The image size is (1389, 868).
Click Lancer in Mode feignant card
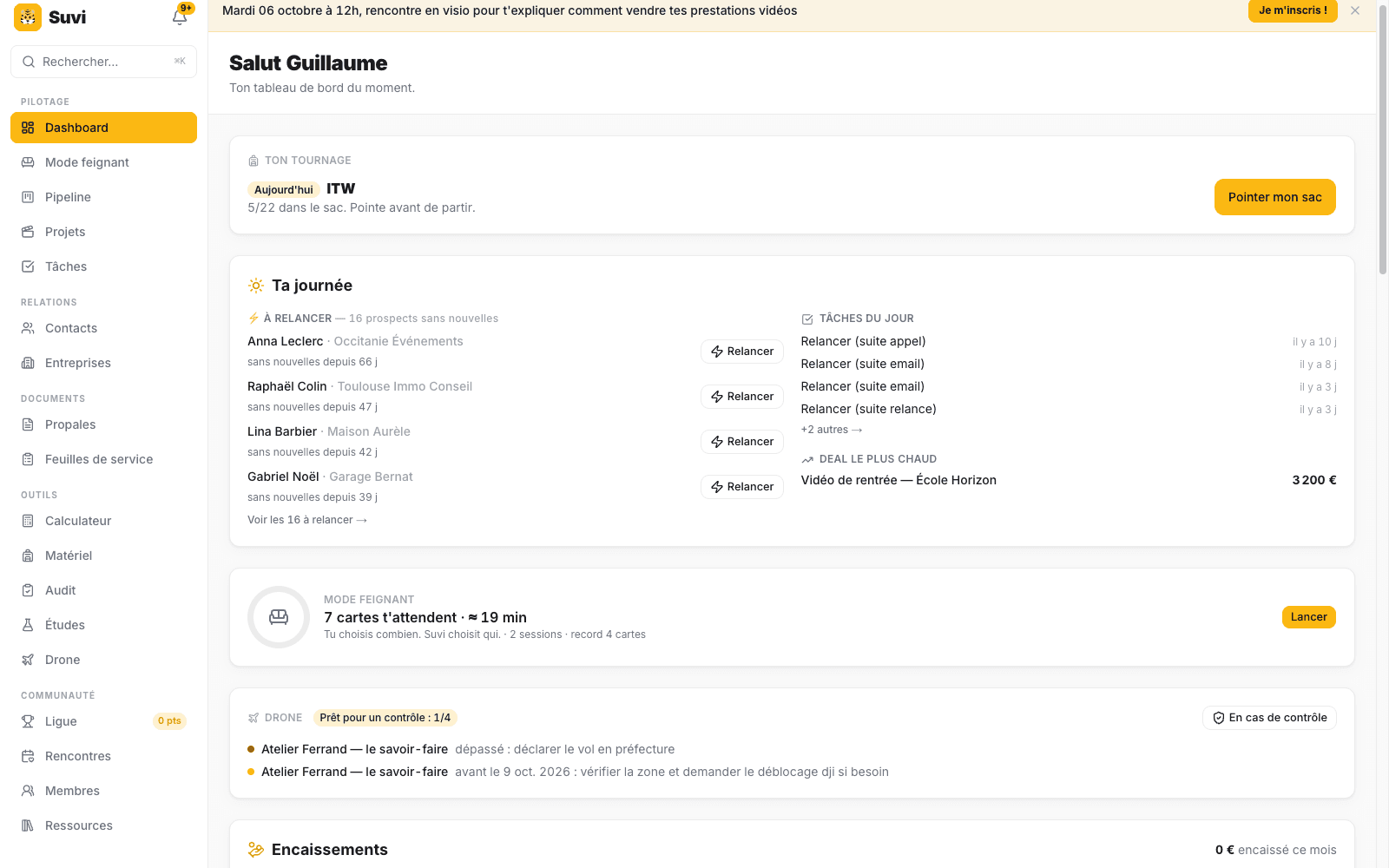click(1308, 617)
